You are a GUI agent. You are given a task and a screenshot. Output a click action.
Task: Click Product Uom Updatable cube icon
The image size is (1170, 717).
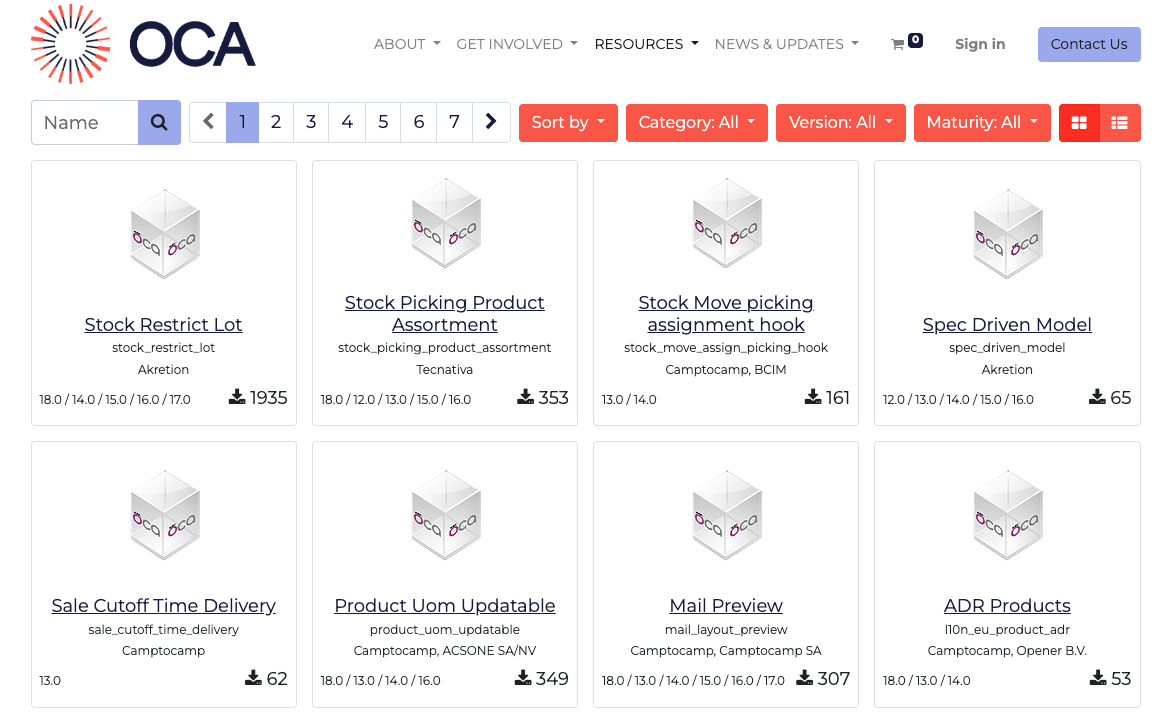(445, 515)
